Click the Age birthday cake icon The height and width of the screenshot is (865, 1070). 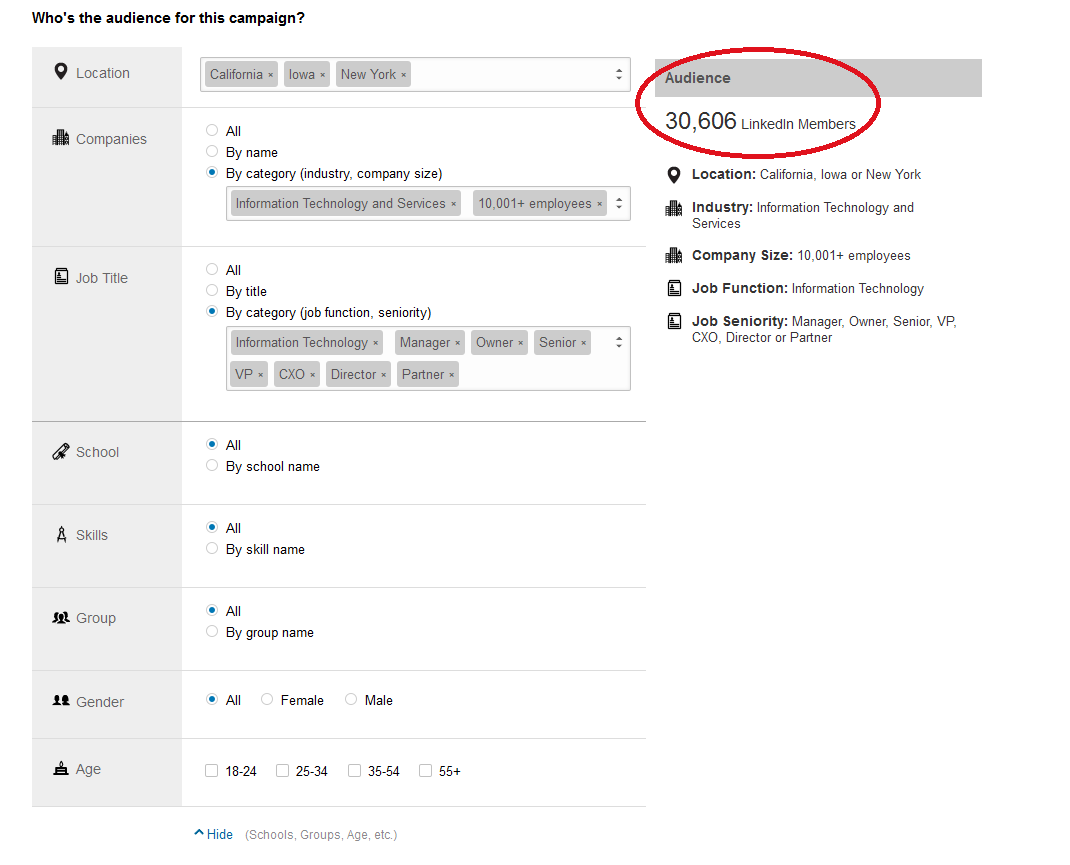[x=61, y=769]
